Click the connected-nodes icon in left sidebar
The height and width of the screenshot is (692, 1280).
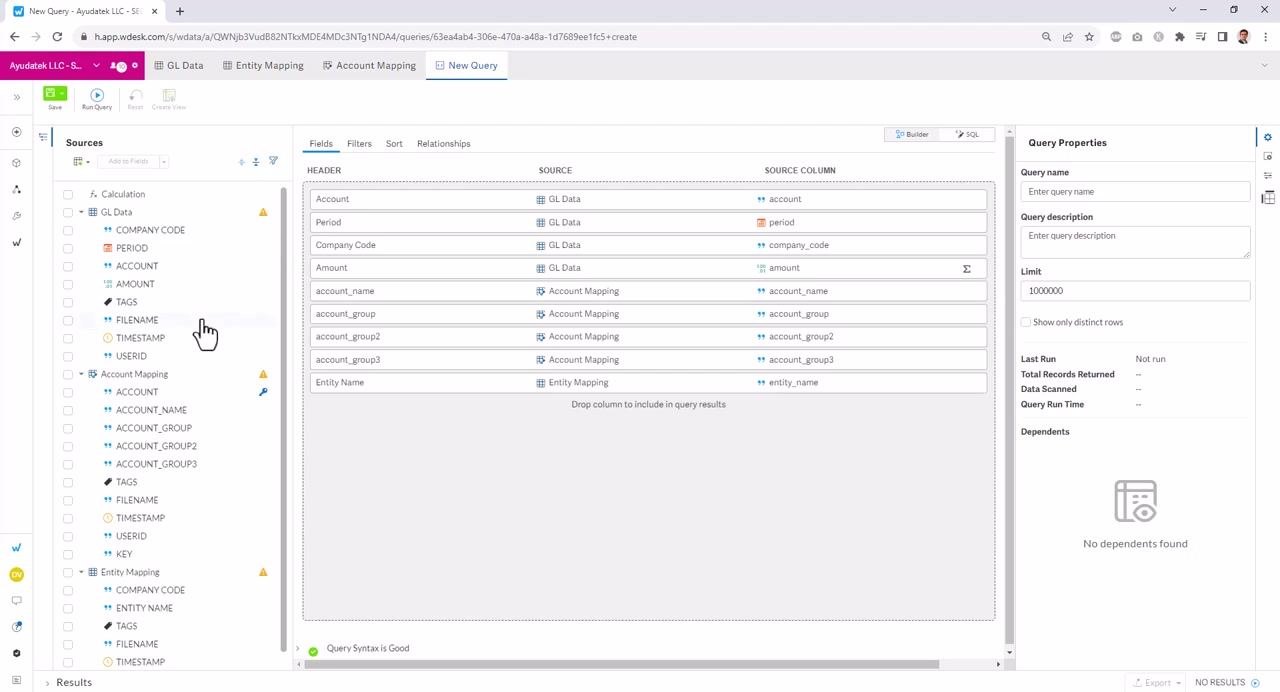(x=16, y=189)
